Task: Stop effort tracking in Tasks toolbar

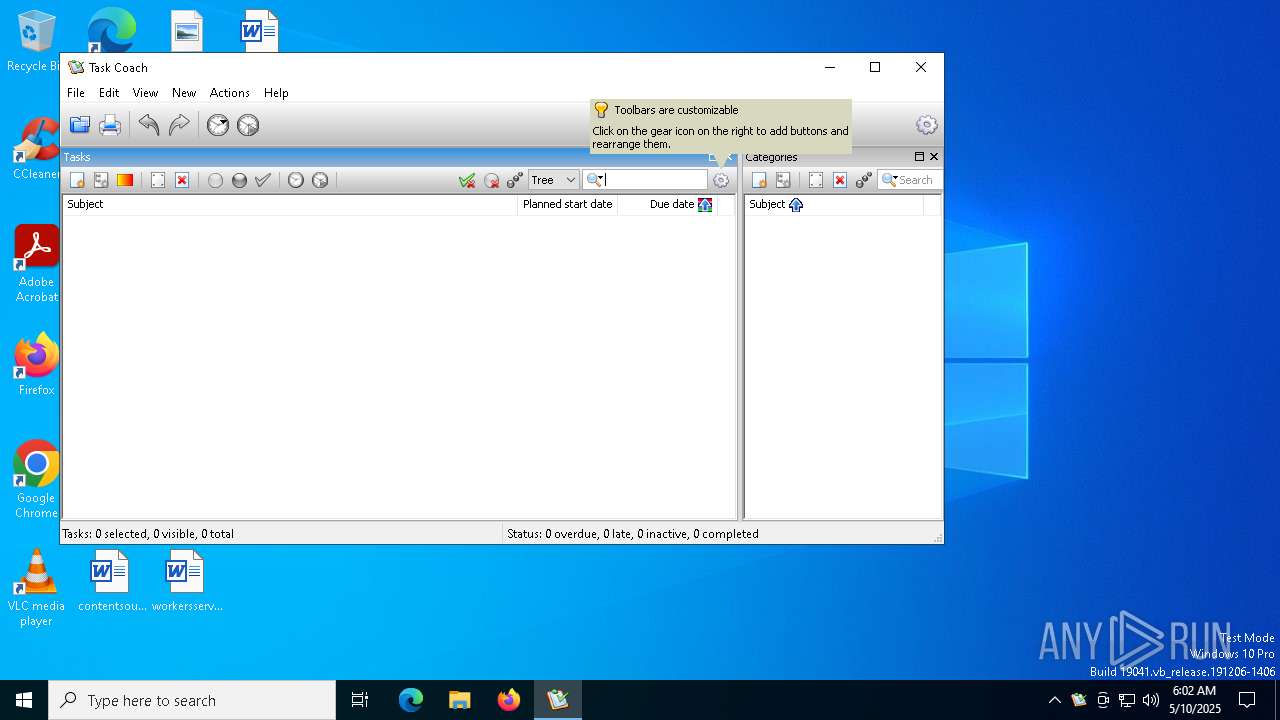Action: pos(320,180)
